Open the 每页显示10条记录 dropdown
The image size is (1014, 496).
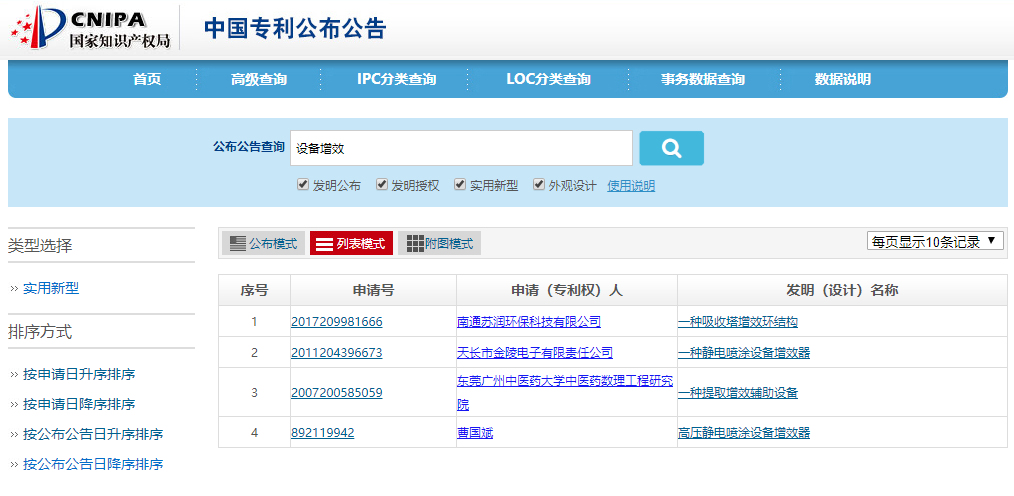click(934, 241)
